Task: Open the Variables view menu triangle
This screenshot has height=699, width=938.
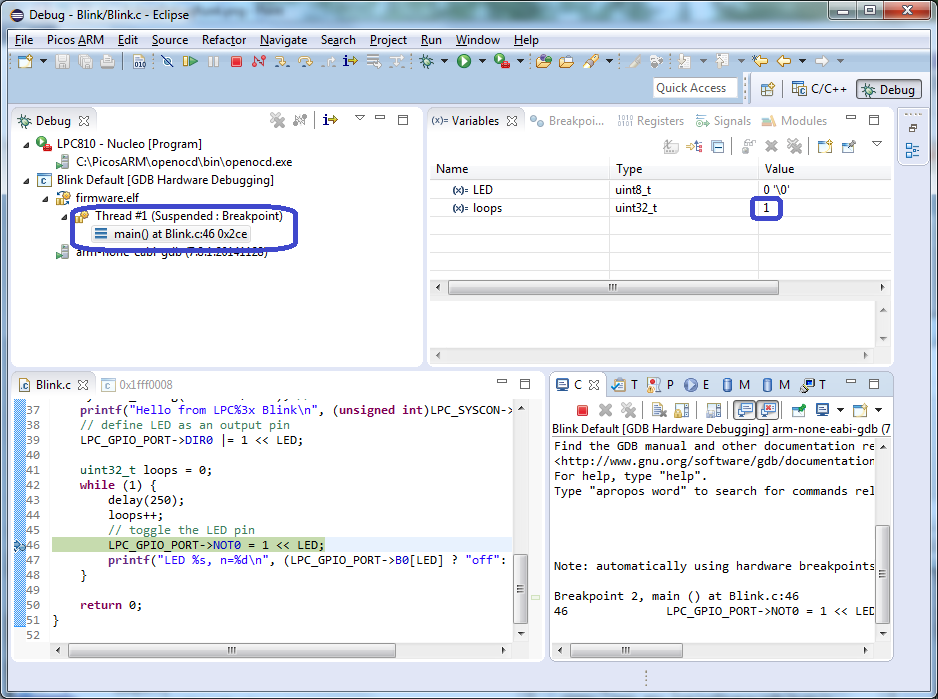Action: (x=877, y=144)
